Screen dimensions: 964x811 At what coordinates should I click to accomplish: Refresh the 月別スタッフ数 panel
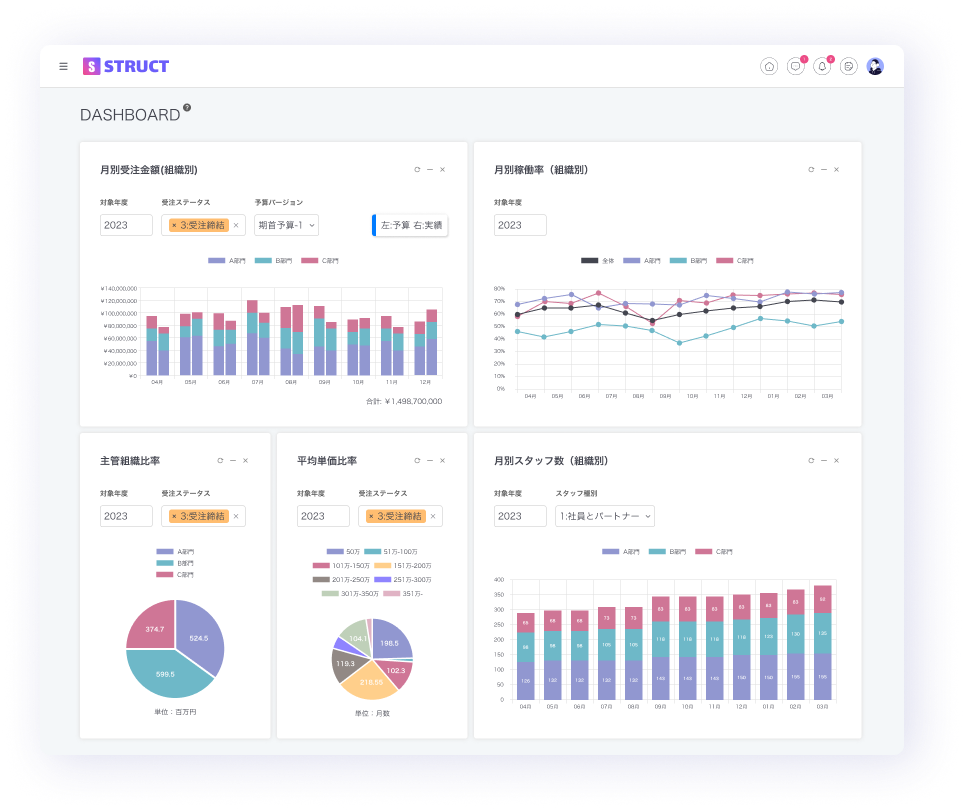(811, 461)
